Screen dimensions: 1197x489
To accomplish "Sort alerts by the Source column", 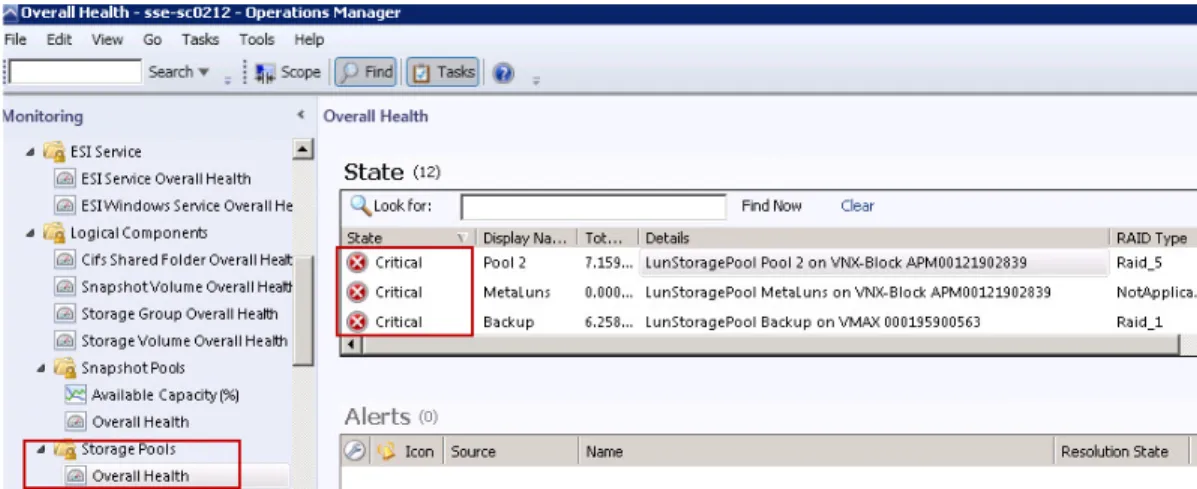I will (x=511, y=452).
